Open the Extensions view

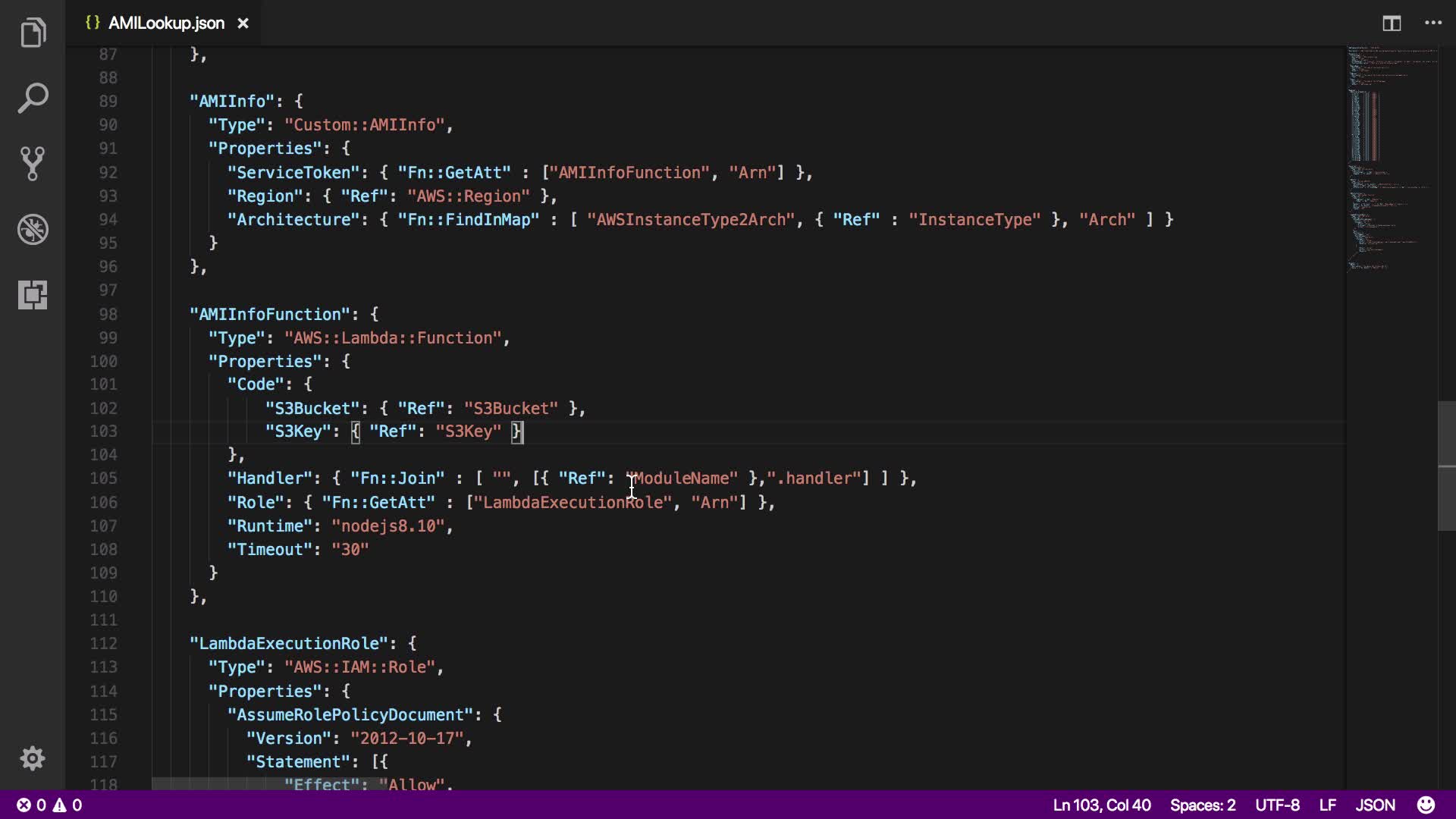coord(33,294)
